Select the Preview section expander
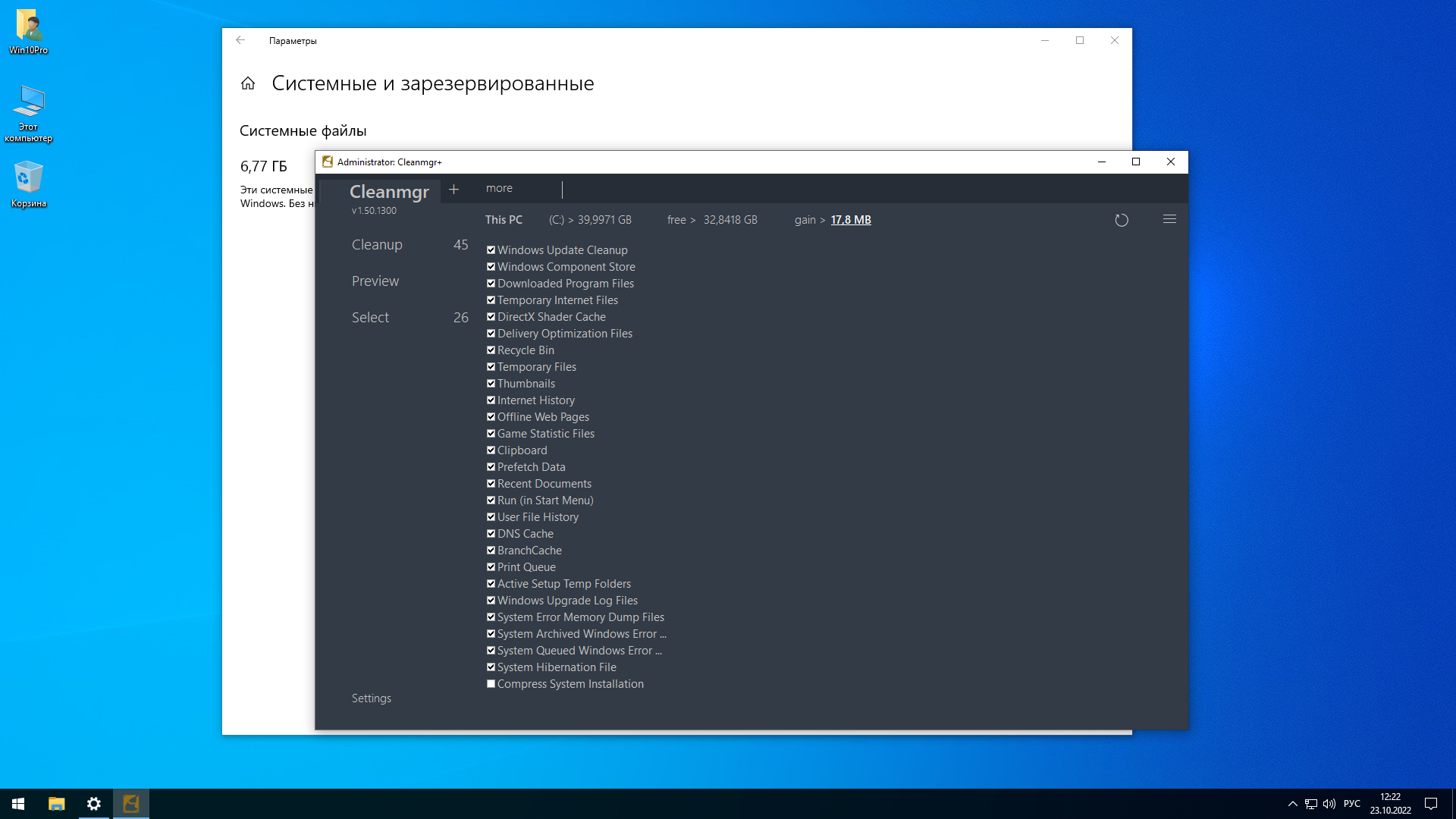Image resolution: width=1456 pixels, height=819 pixels. tap(376, 280)
